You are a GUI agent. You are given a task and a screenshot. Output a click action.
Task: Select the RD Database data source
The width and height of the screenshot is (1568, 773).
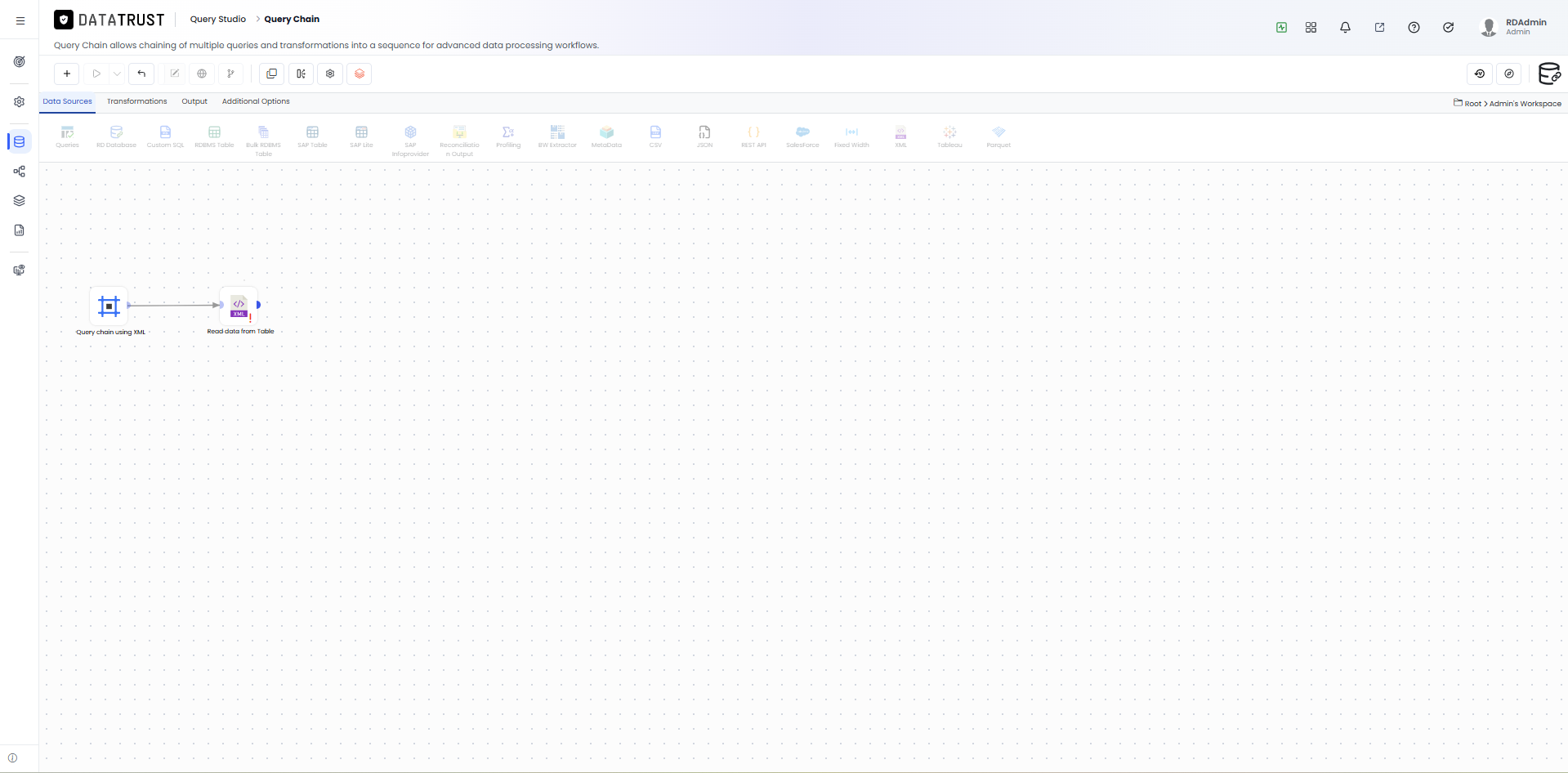pyautogui.click(x=116, y=136)
